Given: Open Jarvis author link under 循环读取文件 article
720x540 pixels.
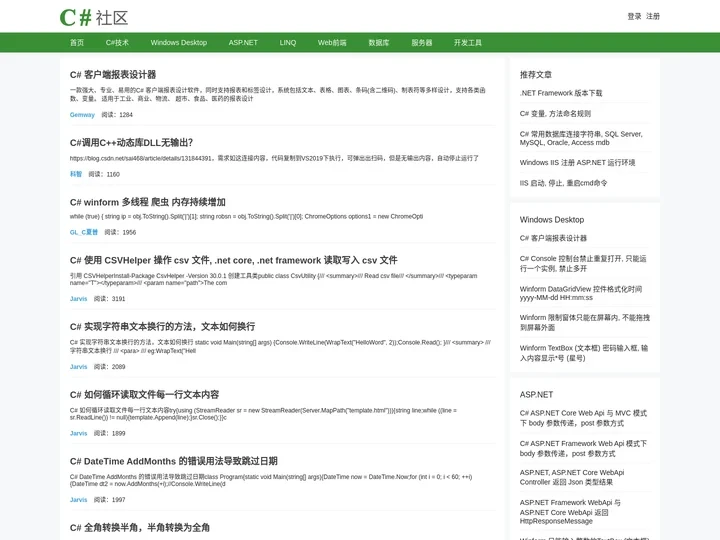Looking at the screenshot, I should pyautogui.click(x=78, y=433).
